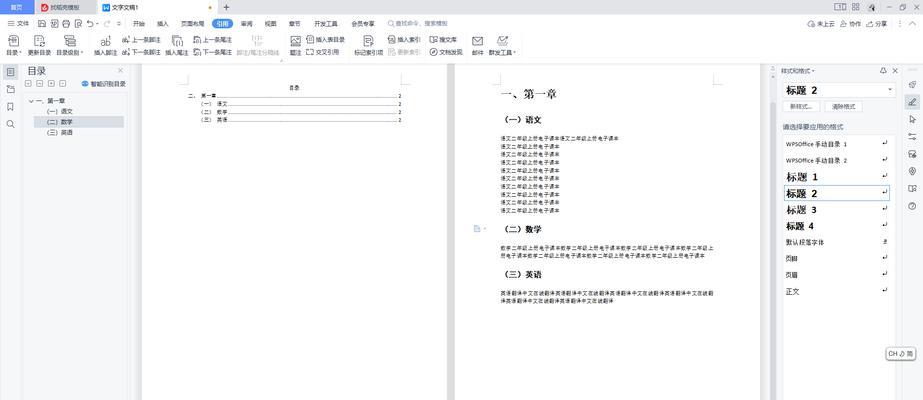Apply the 标题 3 style from list

point(836,209)
